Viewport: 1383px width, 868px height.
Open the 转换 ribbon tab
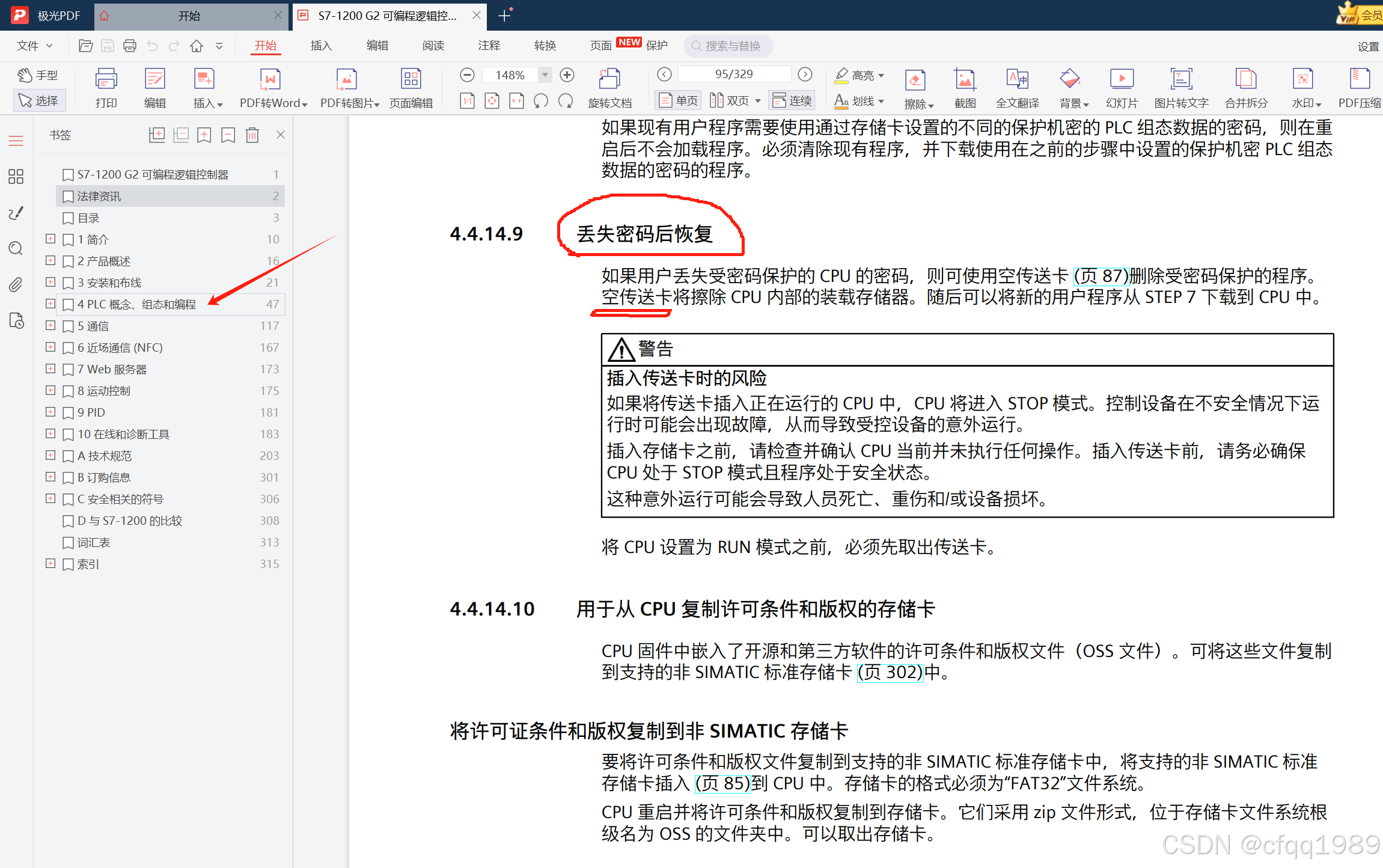point(545,46)
